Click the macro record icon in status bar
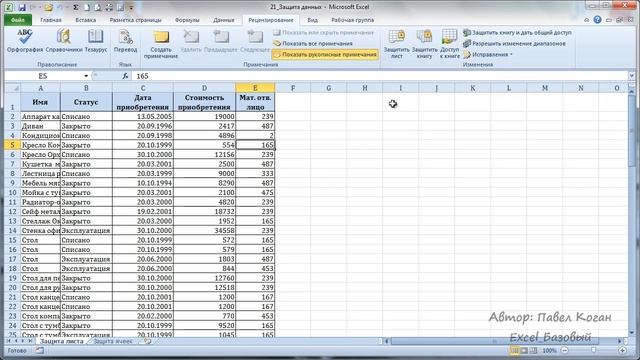640x360 pixels. point(39,350)
